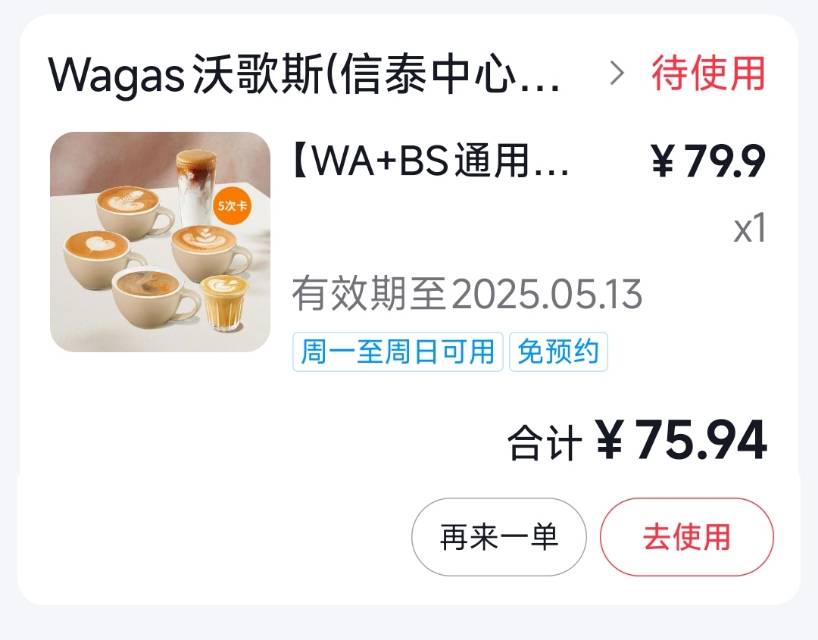Click the 再来一单 reorder button
The height and width of the screenshot is (640, 818).
click(499, 537)
